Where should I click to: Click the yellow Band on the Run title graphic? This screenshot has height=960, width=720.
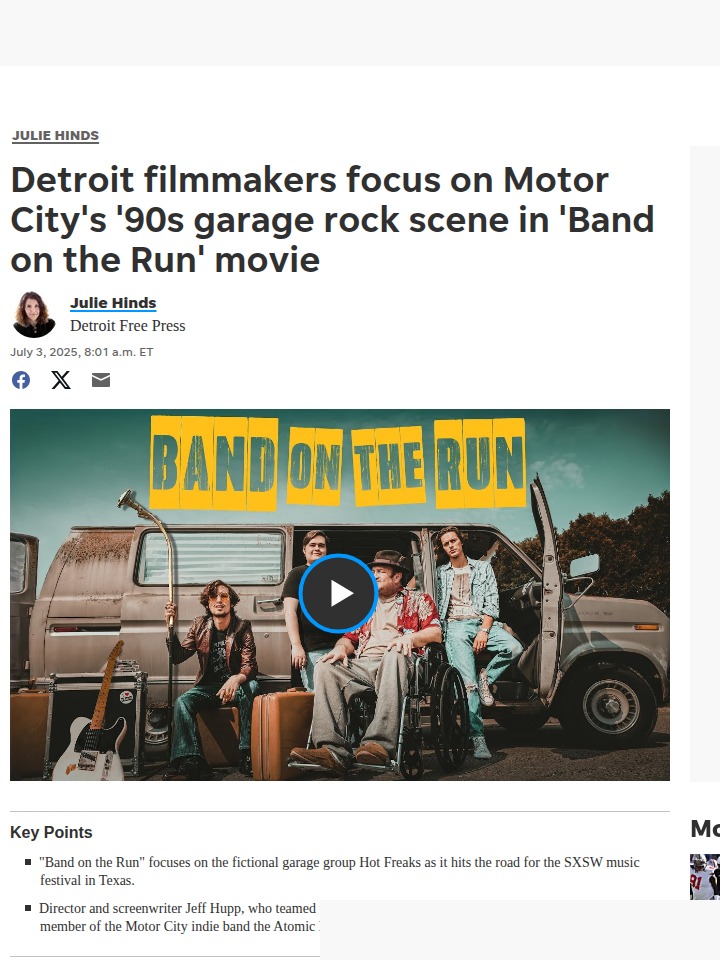(x=338, y=462)
